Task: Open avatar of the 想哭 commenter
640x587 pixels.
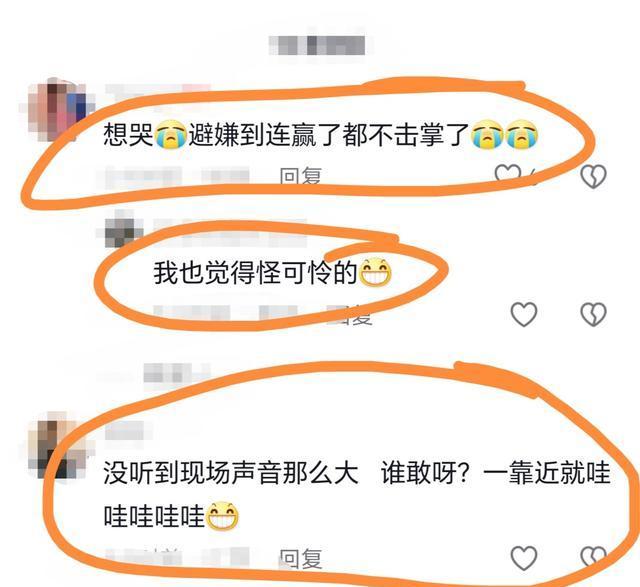Action: (x=57, y=109)
